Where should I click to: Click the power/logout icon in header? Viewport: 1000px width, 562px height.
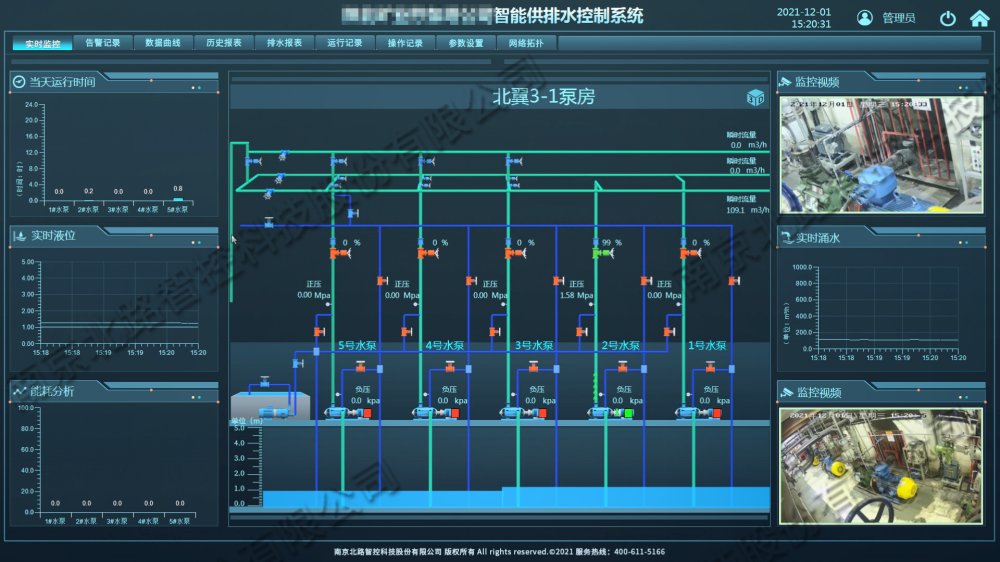pyautogui.click(x=948, y=18)
